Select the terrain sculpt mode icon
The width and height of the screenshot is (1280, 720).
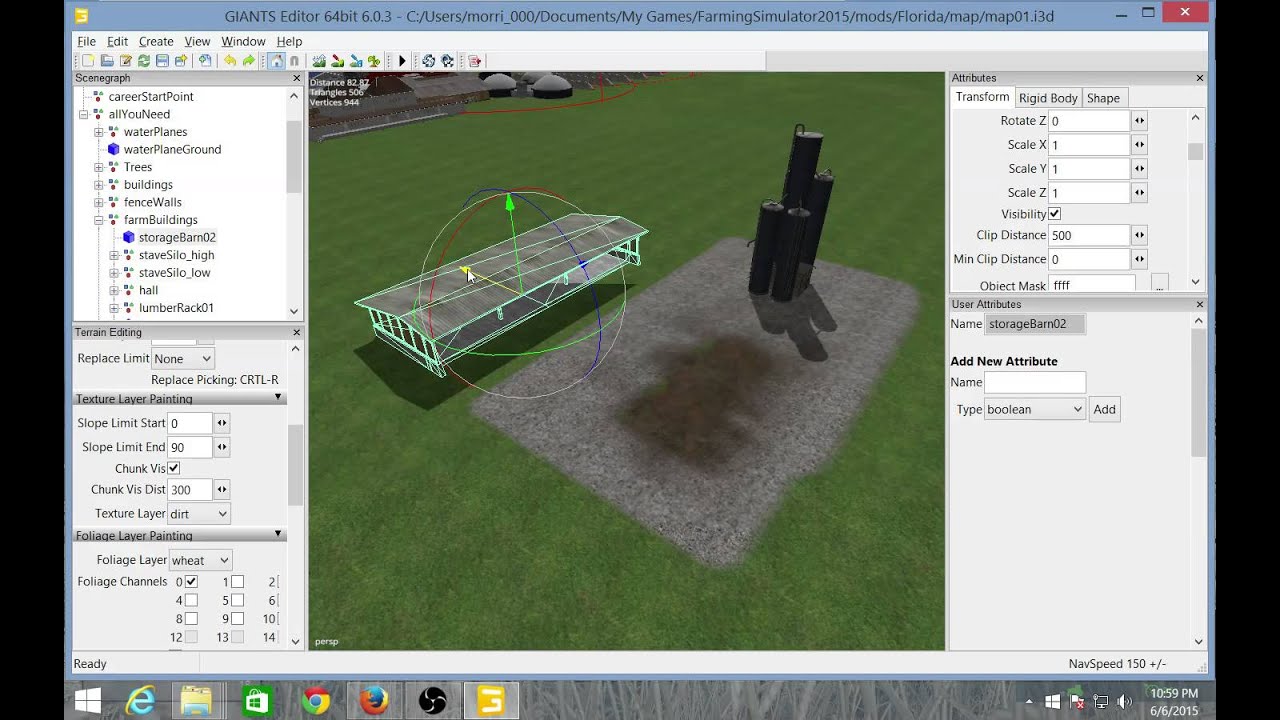(x=319, y=61)
